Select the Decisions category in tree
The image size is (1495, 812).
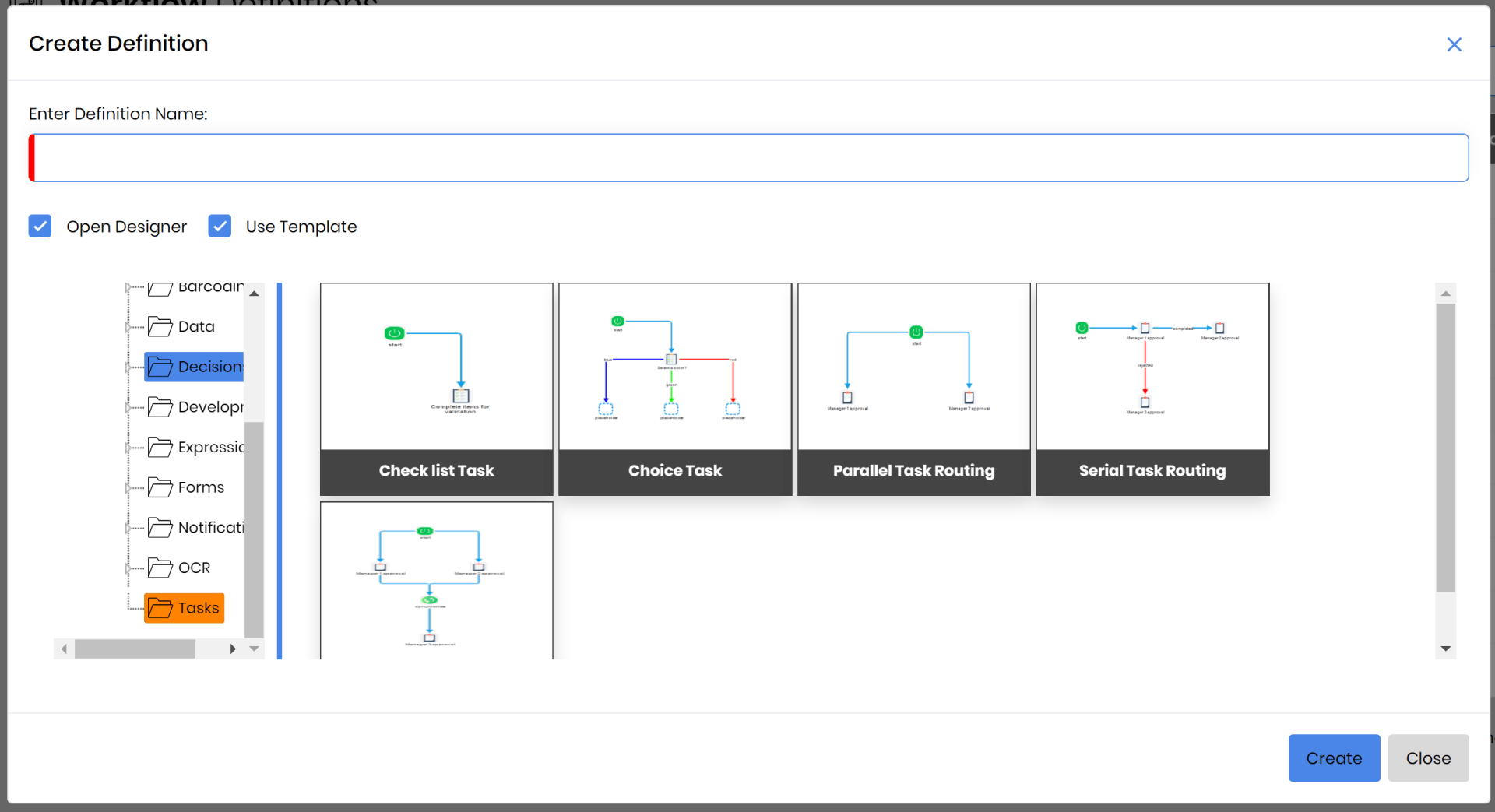(x=209, y=367)
